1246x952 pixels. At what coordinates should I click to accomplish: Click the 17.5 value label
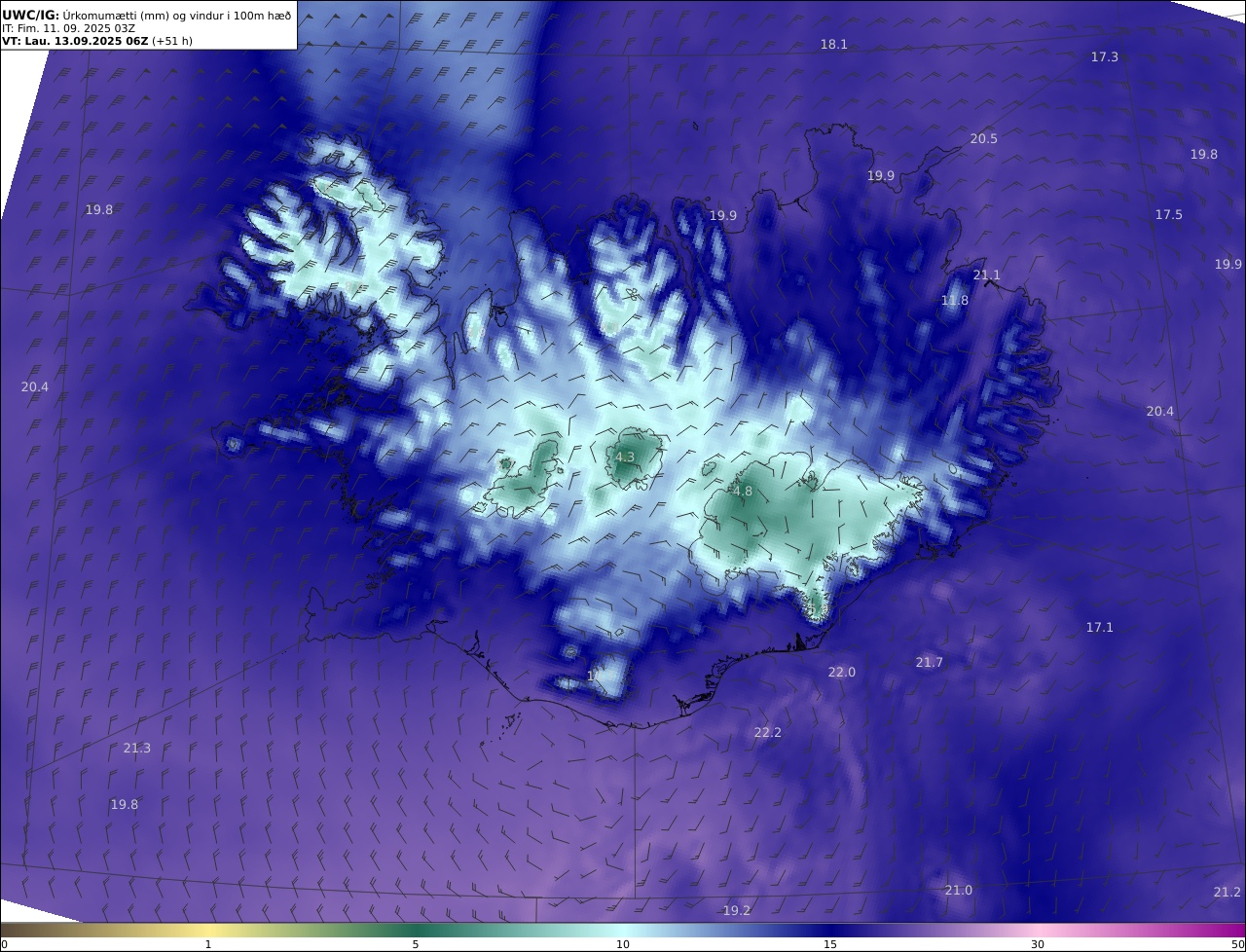[x=1169, y=215]
